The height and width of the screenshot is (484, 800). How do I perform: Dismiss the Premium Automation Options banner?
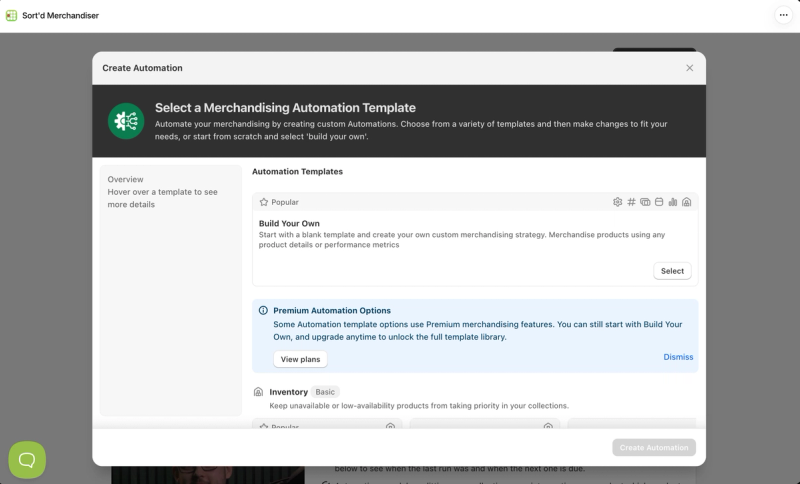678,357
